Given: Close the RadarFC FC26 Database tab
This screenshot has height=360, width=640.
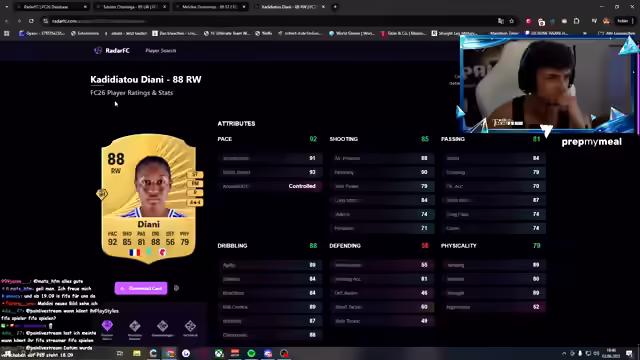Looking at the screenshot, I should tap(85, 7).
